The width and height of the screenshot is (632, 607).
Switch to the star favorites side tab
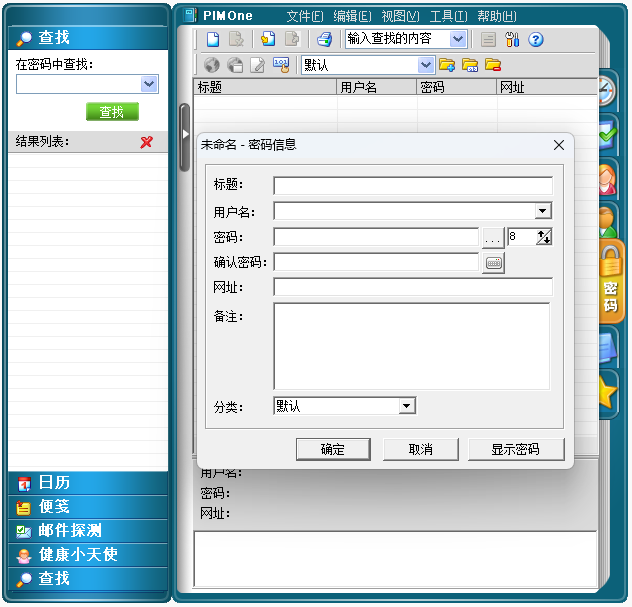[608, 393]
